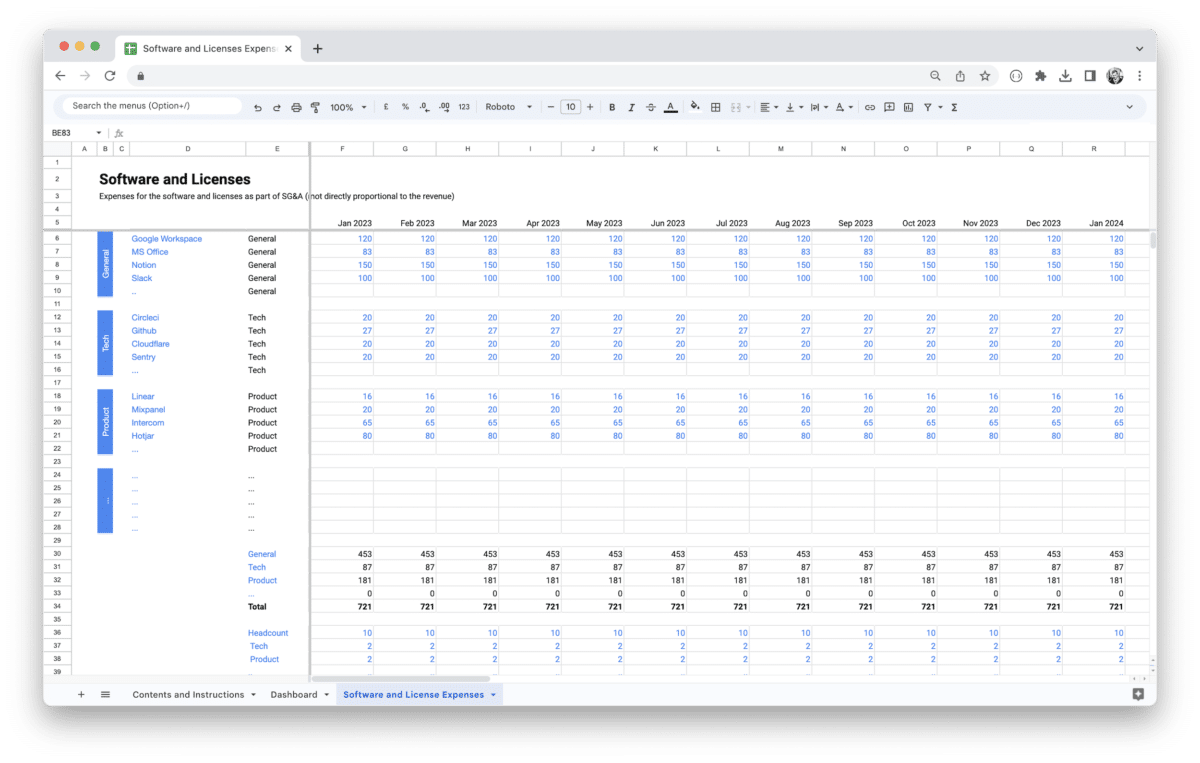Open the Functions sigma icon
This screenshot has height=763, width=1200.
point(953,106)
